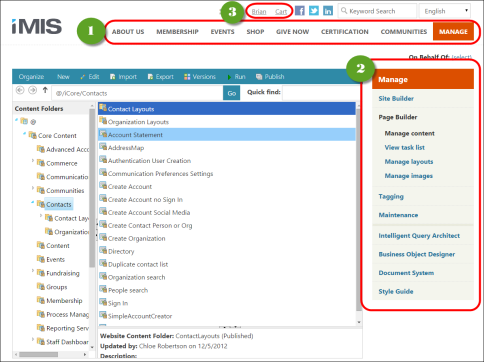This screenshot has width=484, height=362.
Task: Click the folder path address field
Action: coord(137,93)
